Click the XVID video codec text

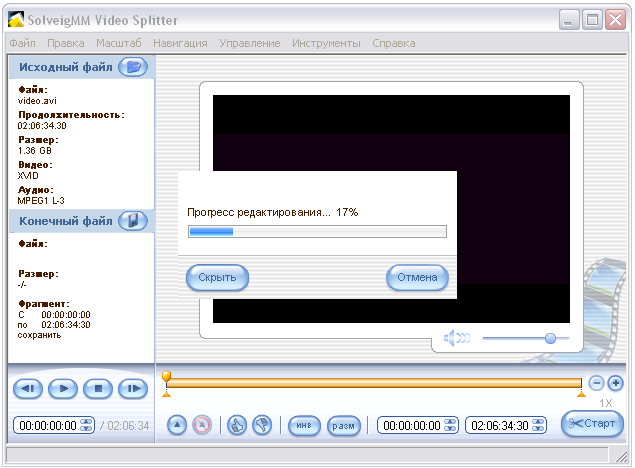point(28,176)
